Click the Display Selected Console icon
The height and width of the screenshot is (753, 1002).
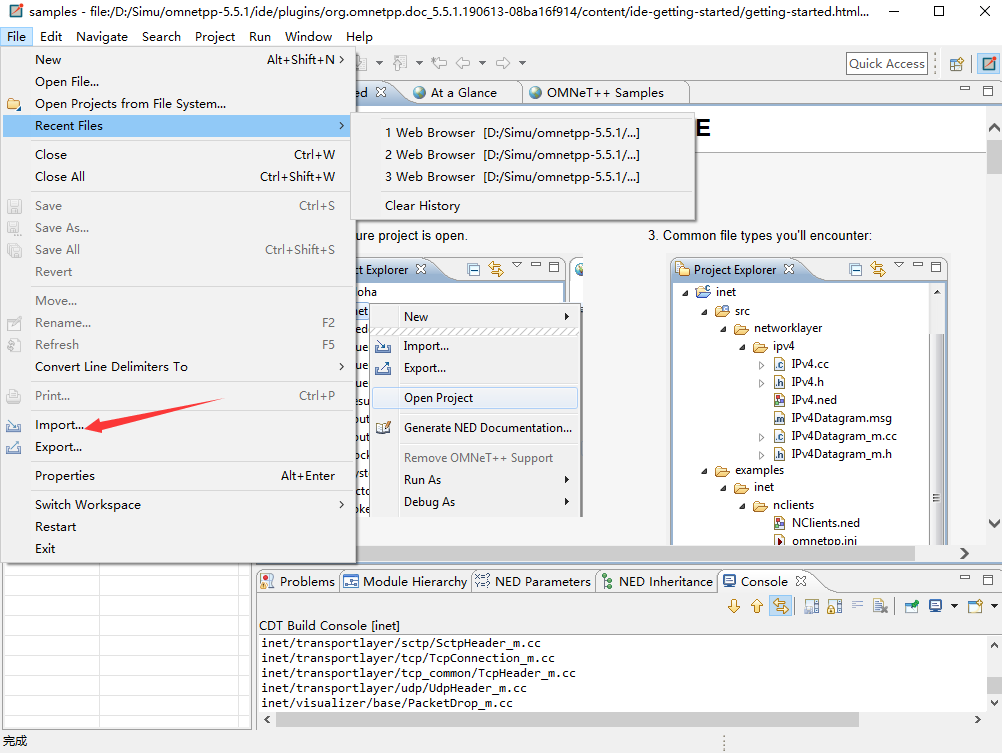tap(936, 606)
